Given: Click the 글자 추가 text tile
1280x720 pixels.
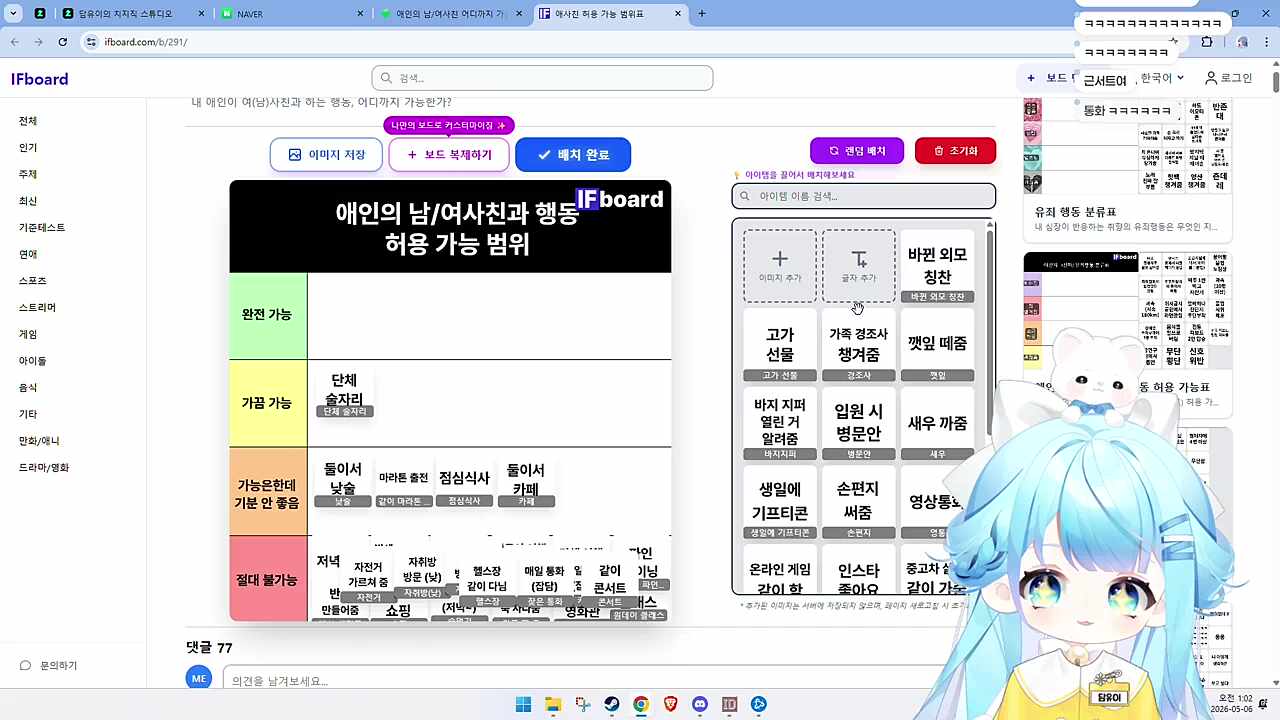Looking at the screenshot, I should (858, 266).
